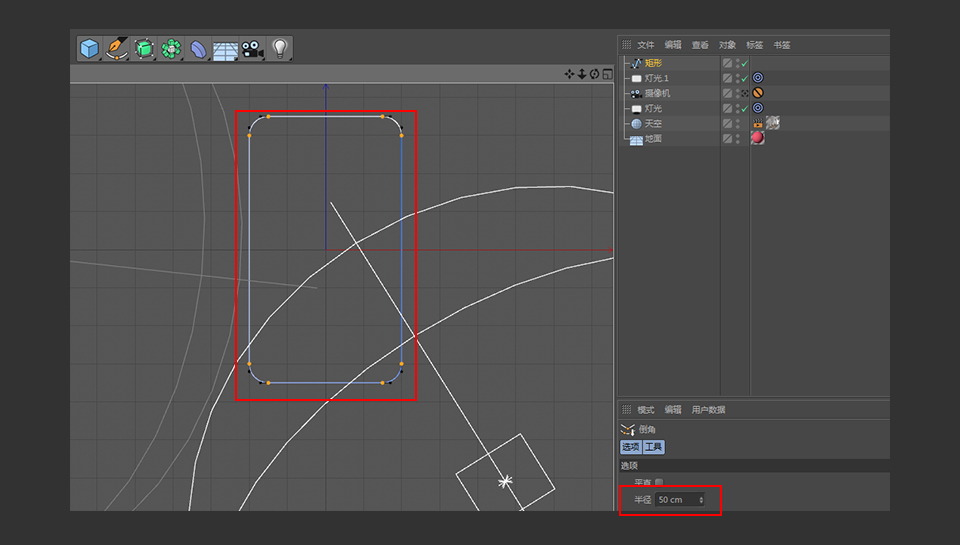The width and height of the screenshot is (960, 545).
Task: Select the spline Pen tool
Action: coord(118,49)
